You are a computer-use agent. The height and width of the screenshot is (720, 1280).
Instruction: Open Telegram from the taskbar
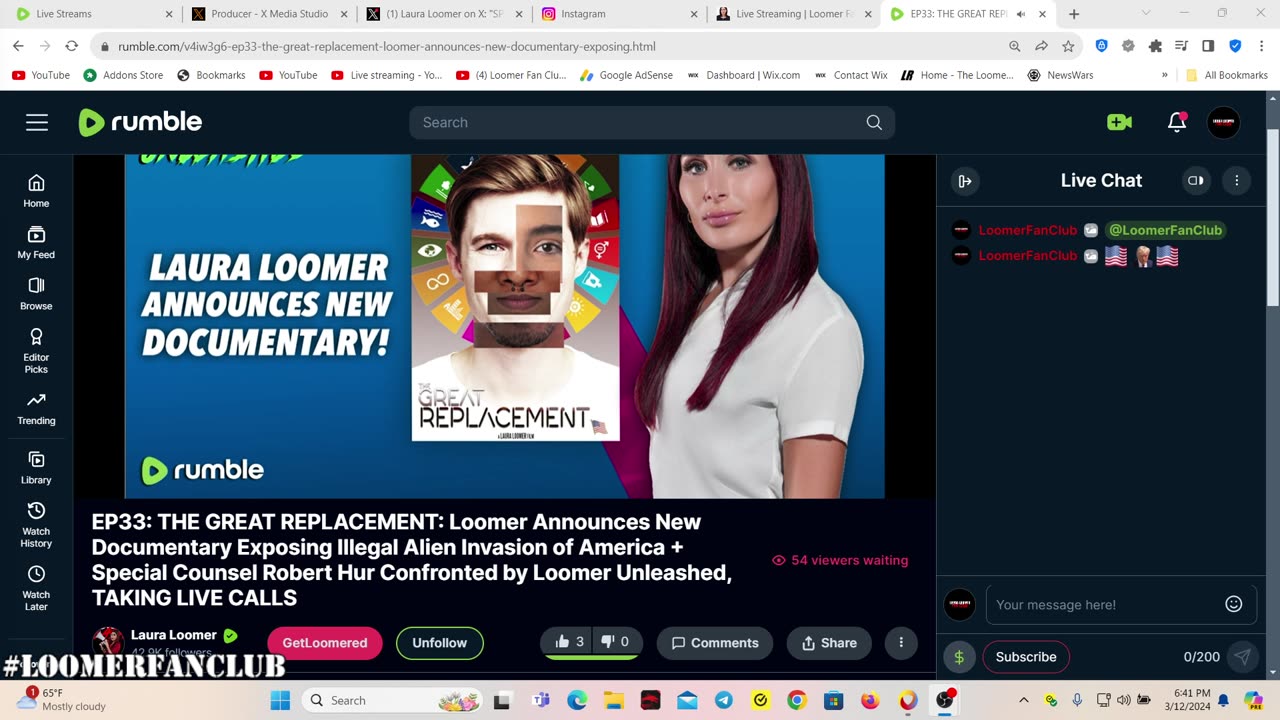tap(724, 700)
